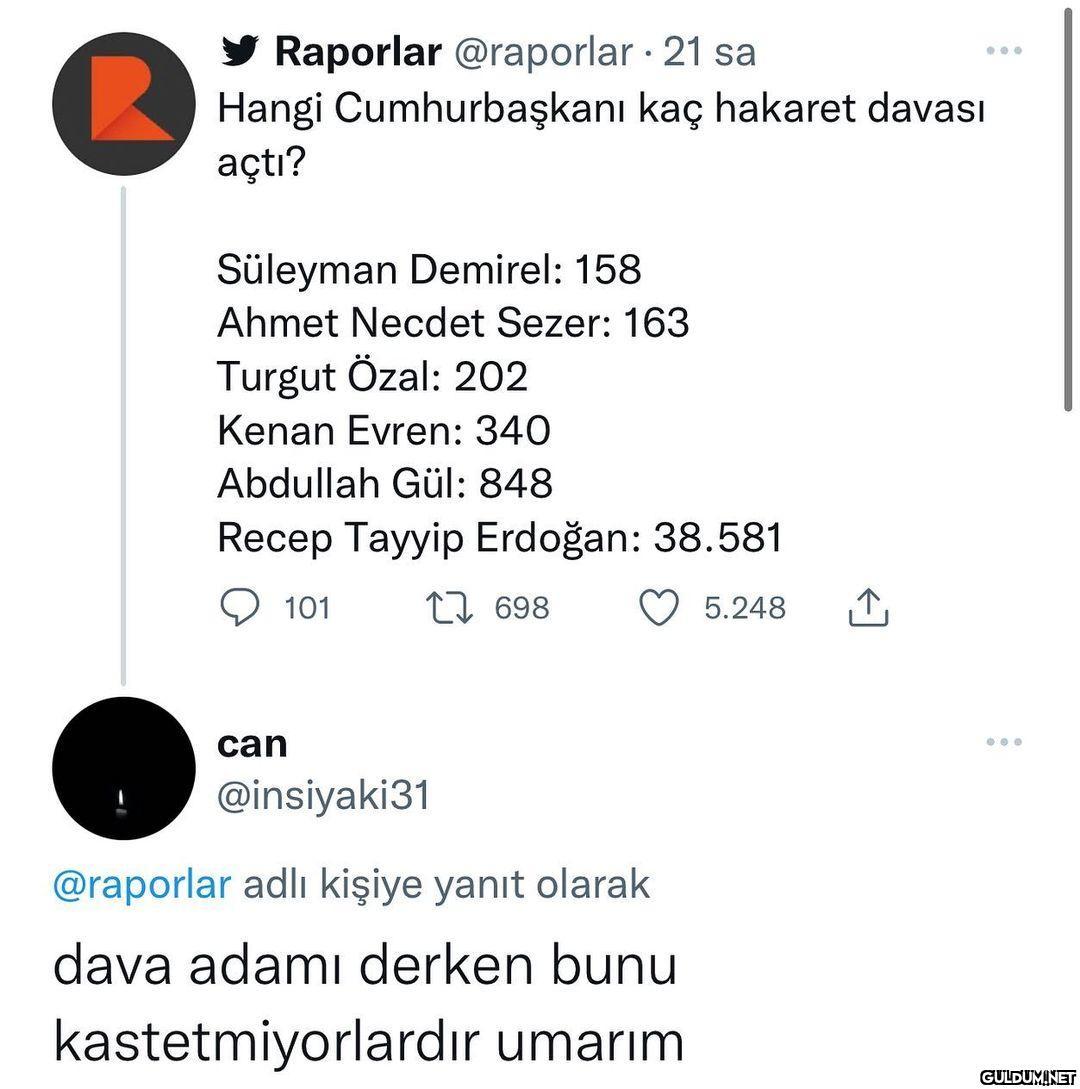View the 101 replies count
The width and height of the screenshot is (1080, 1089).
[x=307, y=608]
